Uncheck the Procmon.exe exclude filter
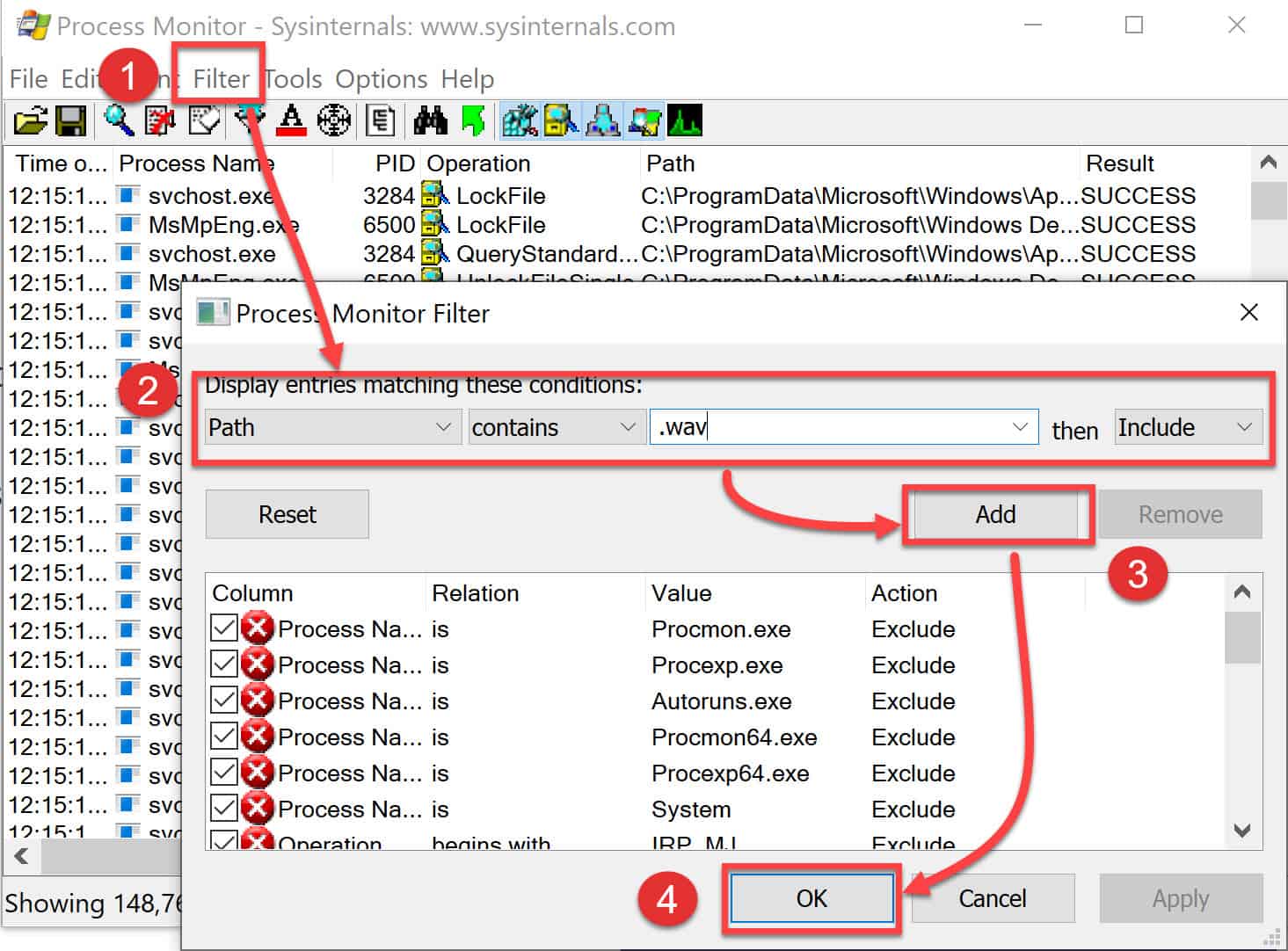Viewport: 1288px width, 951px height. click(224, 628)
